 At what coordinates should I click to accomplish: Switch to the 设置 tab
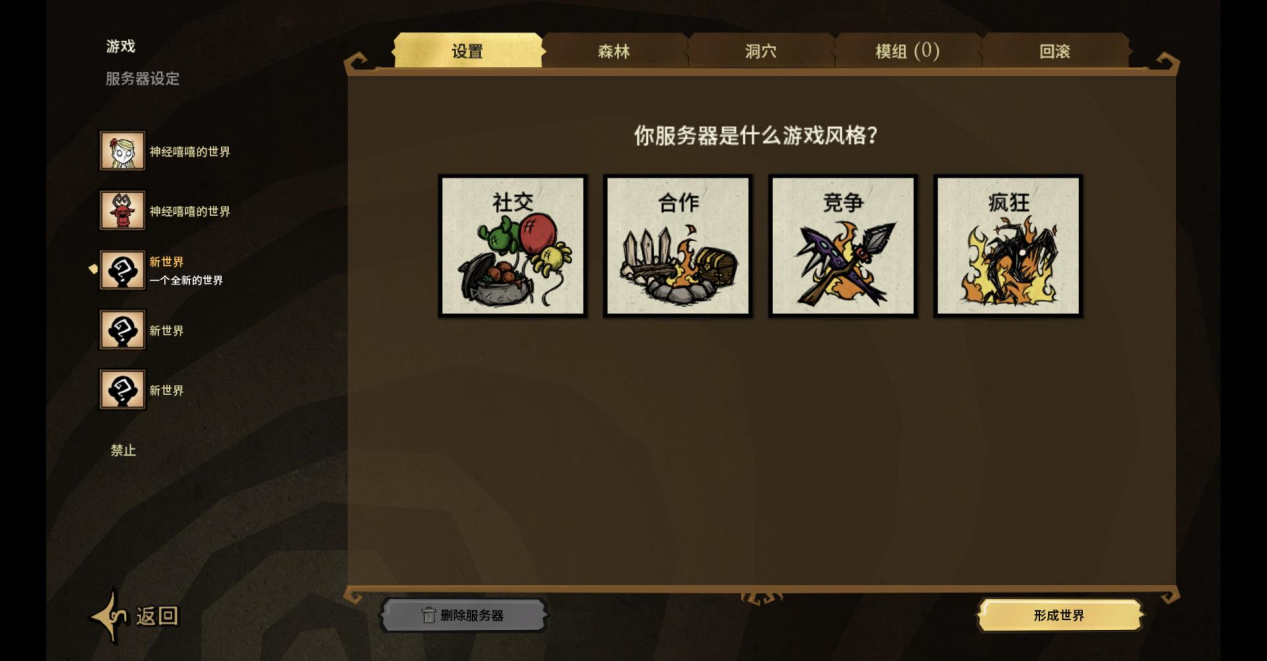(467, 51)
